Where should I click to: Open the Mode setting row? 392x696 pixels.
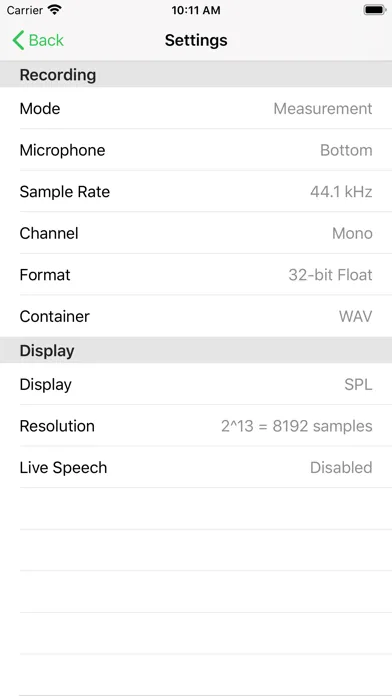click(x=196, y=108)
